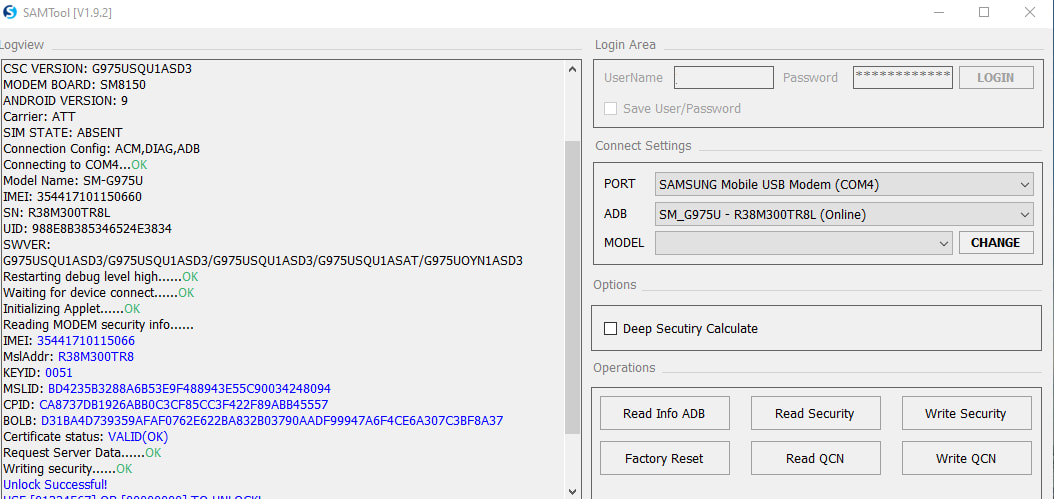Click the Write QCN button
The height and width of the screenshot is (499, 1054).
click(x=967, y=458)
